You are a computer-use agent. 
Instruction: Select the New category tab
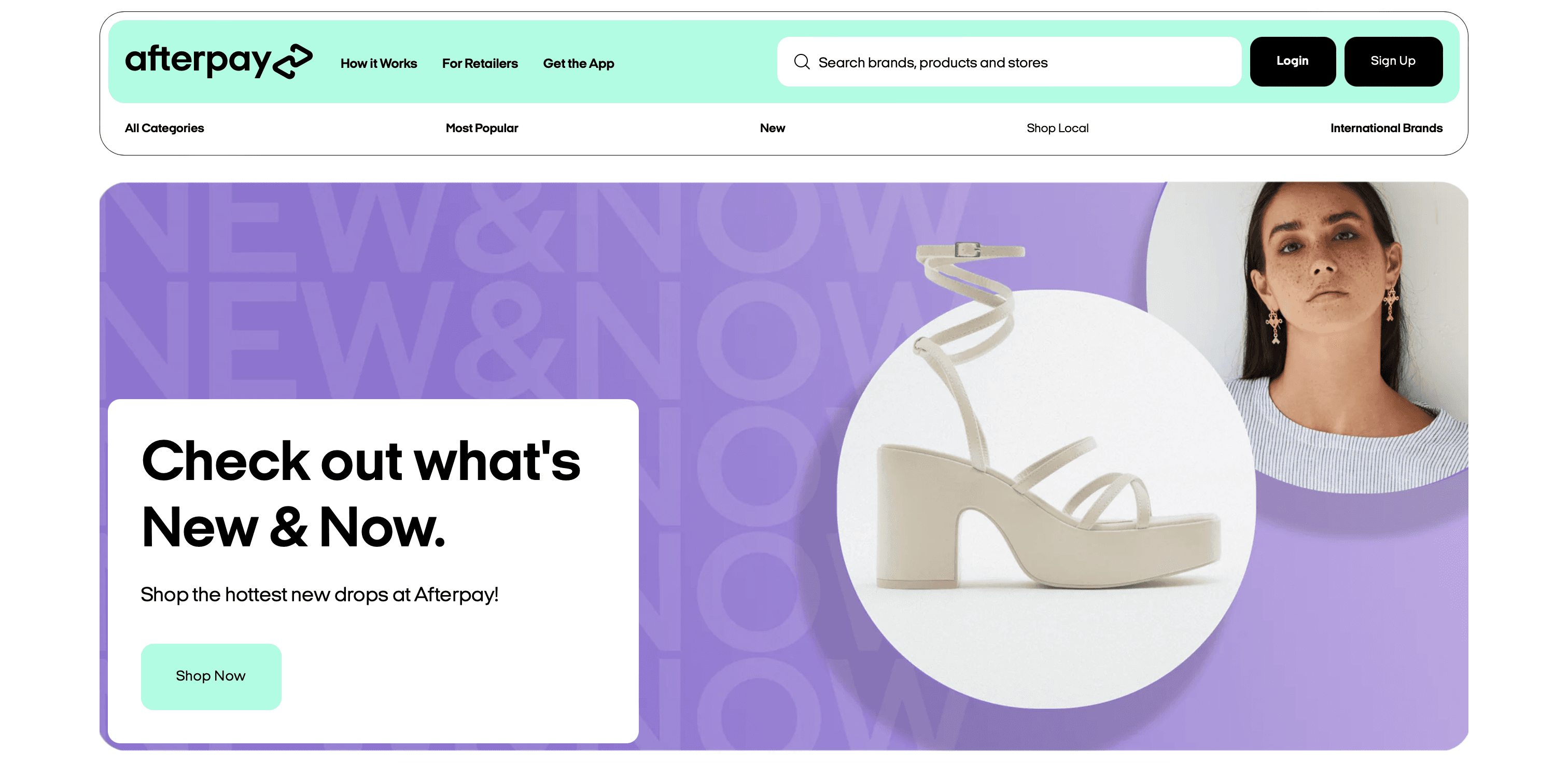[x=772, y=128]
